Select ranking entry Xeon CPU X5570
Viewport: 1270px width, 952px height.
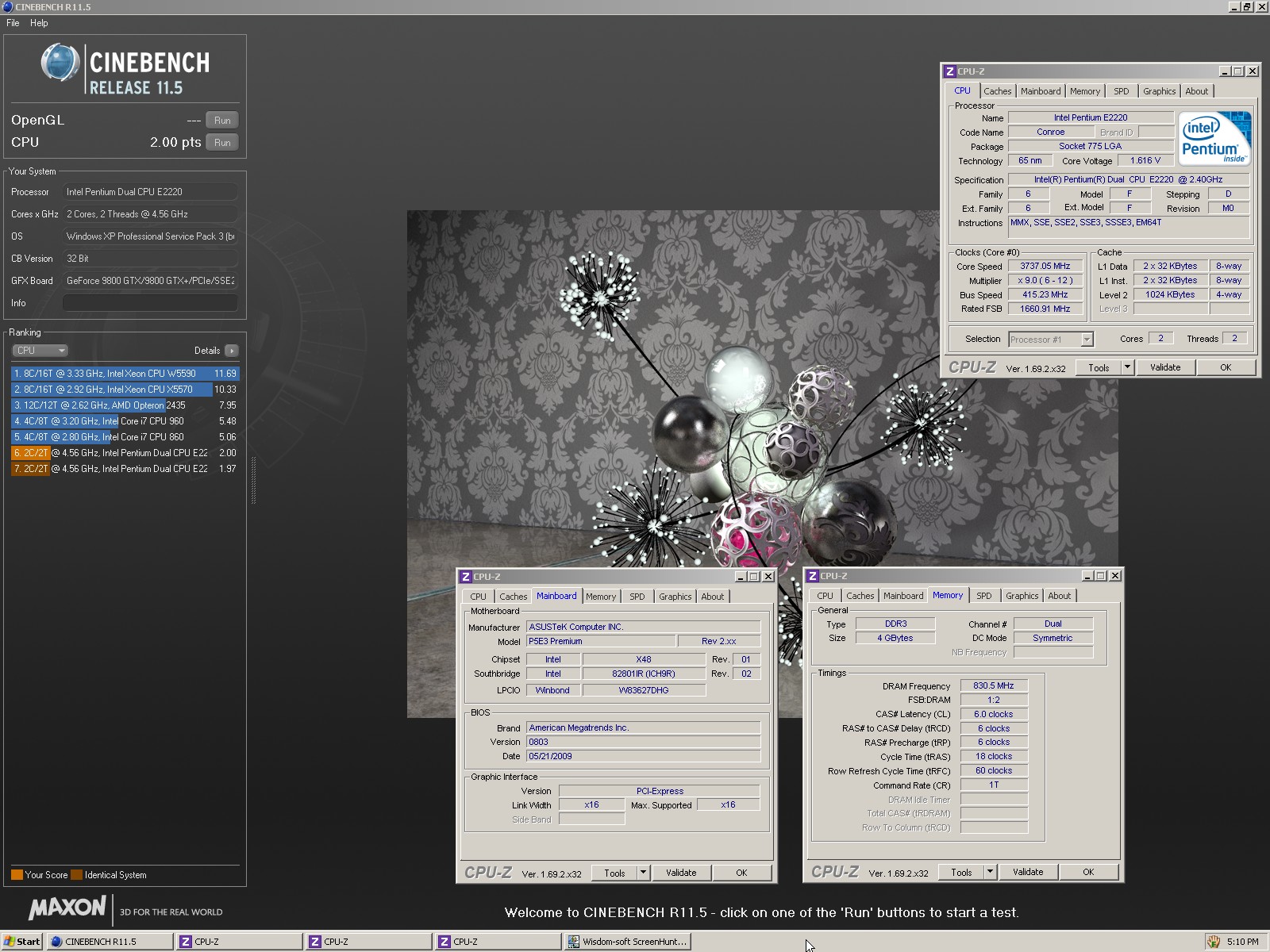(x=125, y=390)
